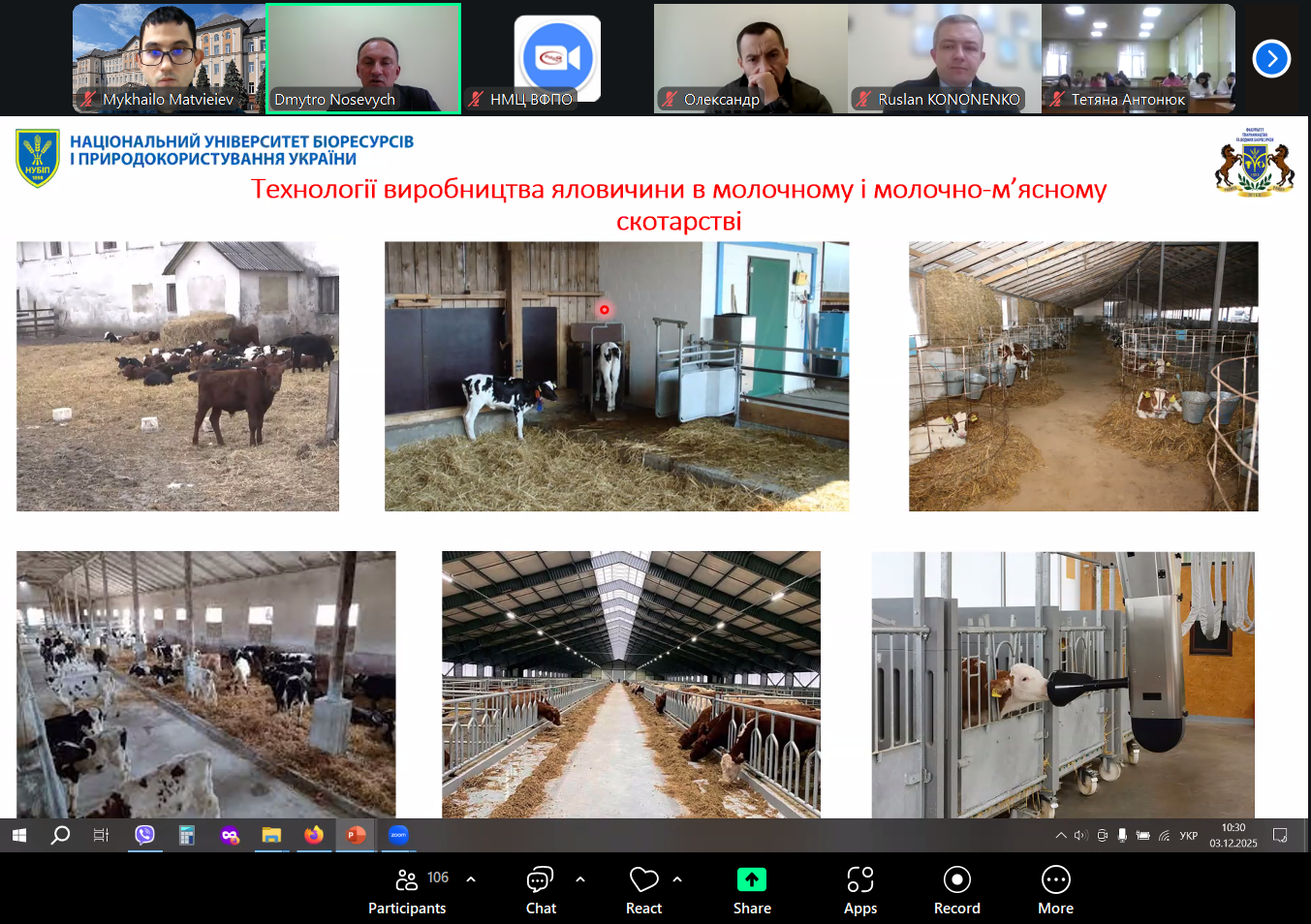Viewport: 1311px width, 924px height.
Task: Switch to Zoom on the taskbar
Action: point(398,835)
